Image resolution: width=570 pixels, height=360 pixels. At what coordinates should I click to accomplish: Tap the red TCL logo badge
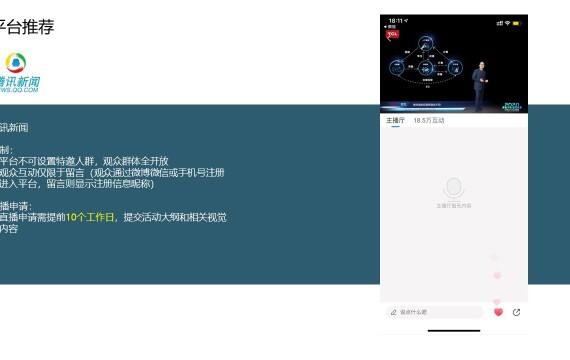click(x=392, y=35)
